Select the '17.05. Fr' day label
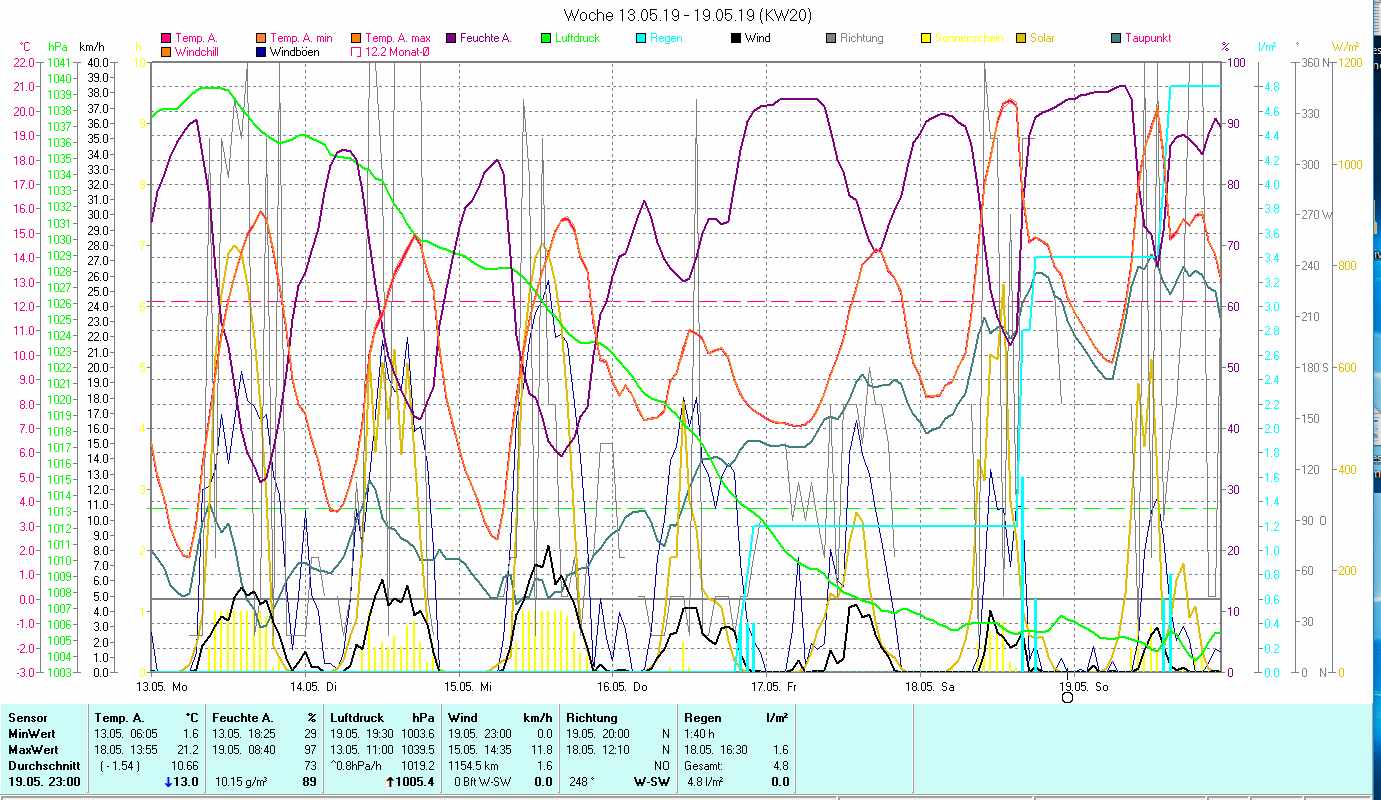Screen dimensions: 1381x800 (x=775, y=687)
